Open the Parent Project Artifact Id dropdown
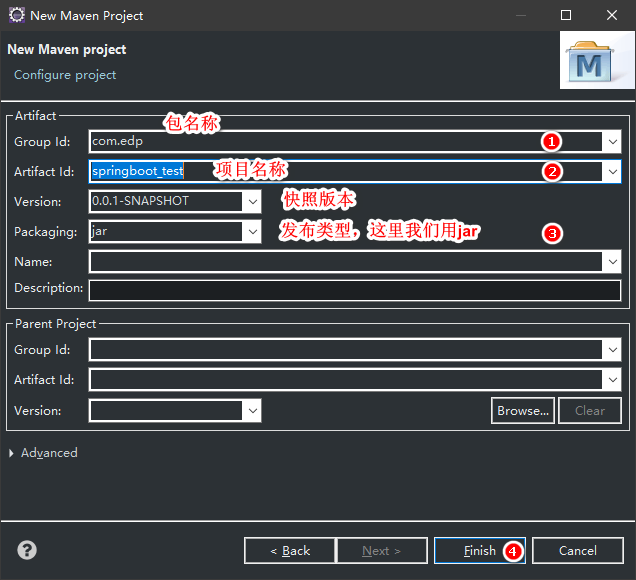The image size is (636, 580). coord(612,380)
